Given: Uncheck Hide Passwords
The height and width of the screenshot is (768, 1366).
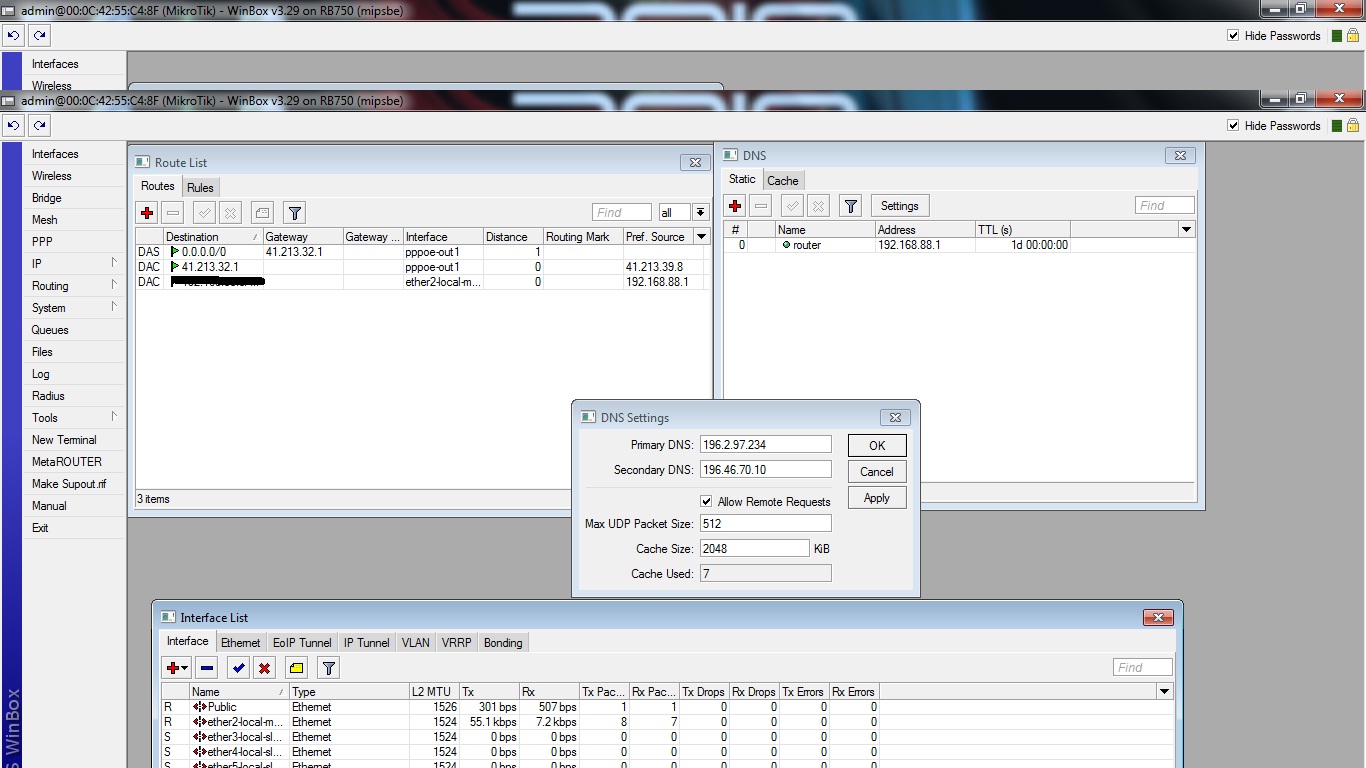Looking at the screenshot, I should 1233,125.
